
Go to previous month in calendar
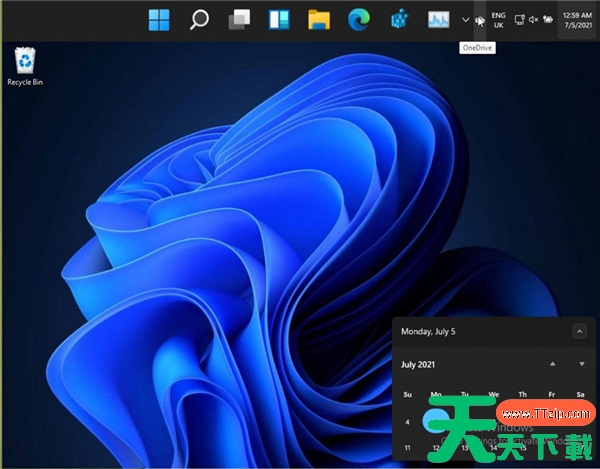point(552,364)
